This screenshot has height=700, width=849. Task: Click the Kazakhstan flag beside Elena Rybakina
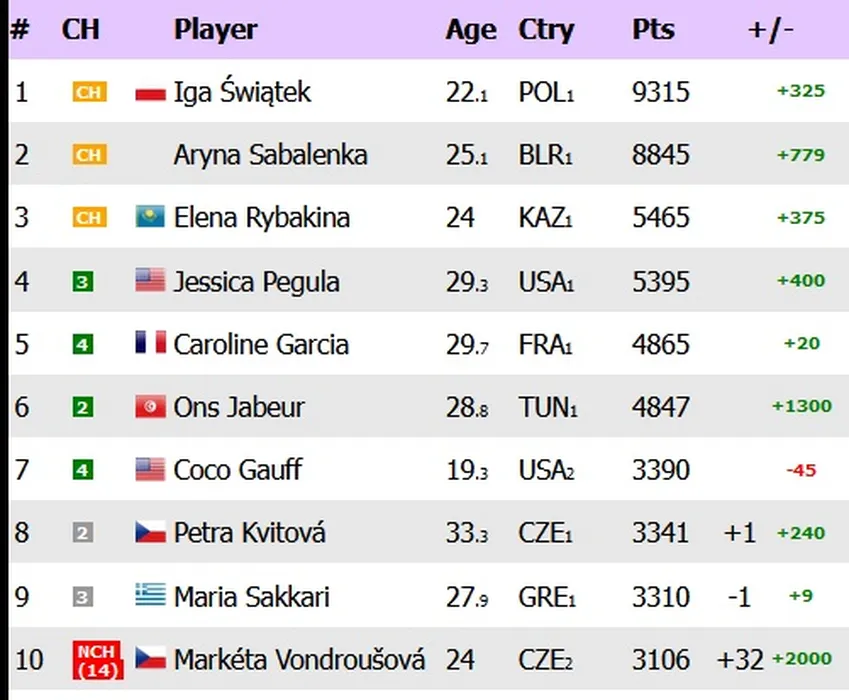(150, 217)
